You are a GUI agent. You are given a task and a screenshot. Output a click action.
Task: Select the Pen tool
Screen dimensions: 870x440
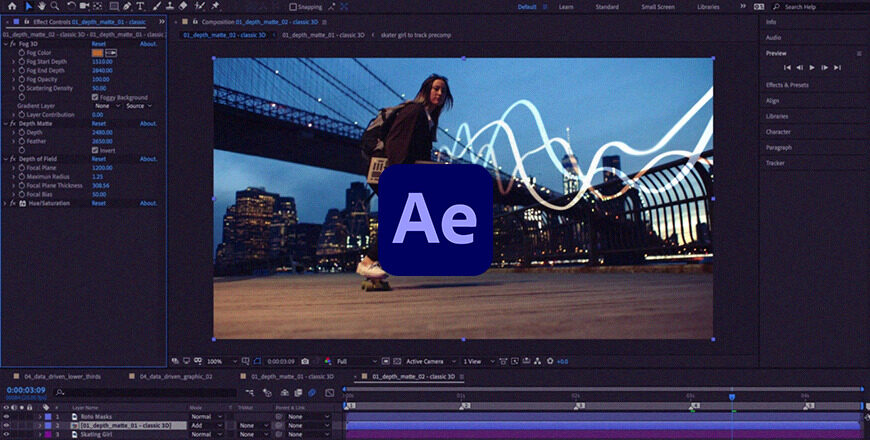pyautogui.click(x=127, y=6)
